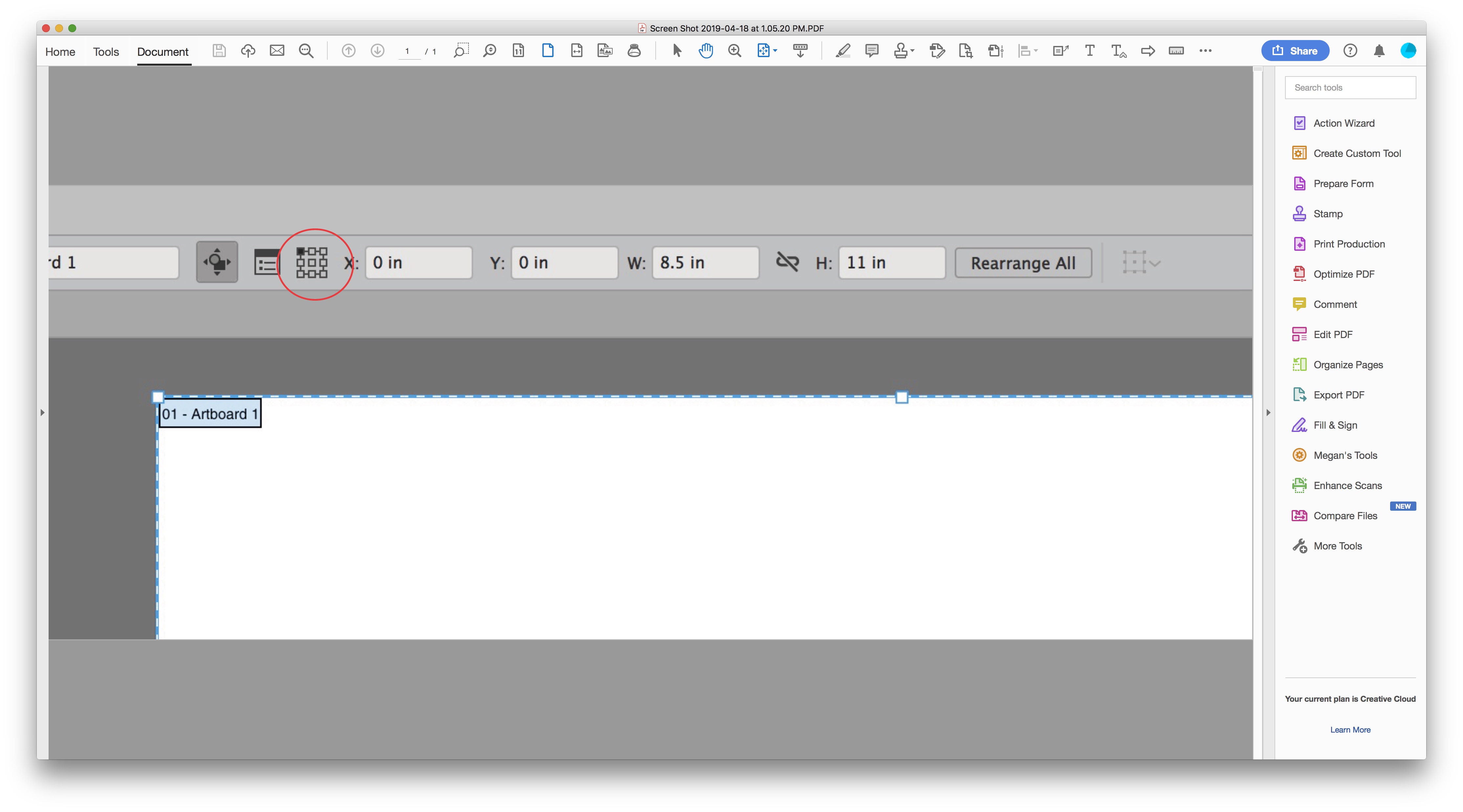
Task: Click the email envelope icon
Action: click(276, 51)
